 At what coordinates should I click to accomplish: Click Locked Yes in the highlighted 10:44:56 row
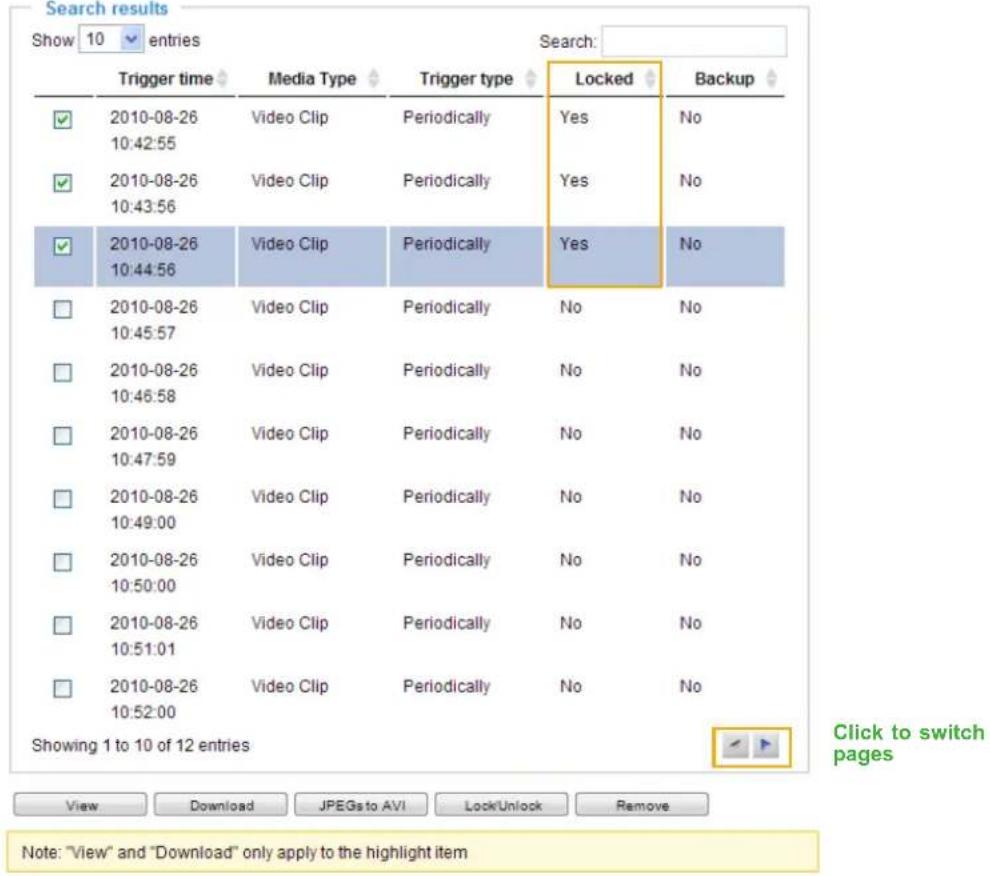pyautogui.click(x=574, y=244)
